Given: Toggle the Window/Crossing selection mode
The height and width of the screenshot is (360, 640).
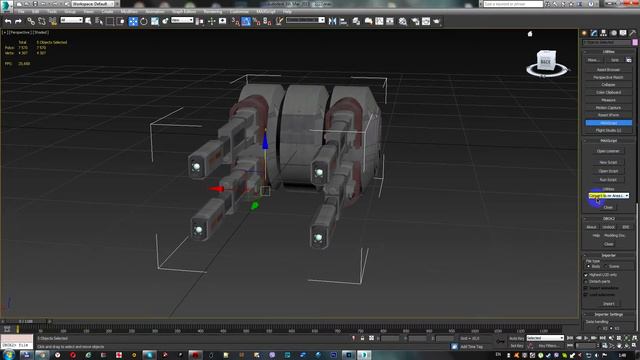Looking at the screenshot, I should point(120,21).
